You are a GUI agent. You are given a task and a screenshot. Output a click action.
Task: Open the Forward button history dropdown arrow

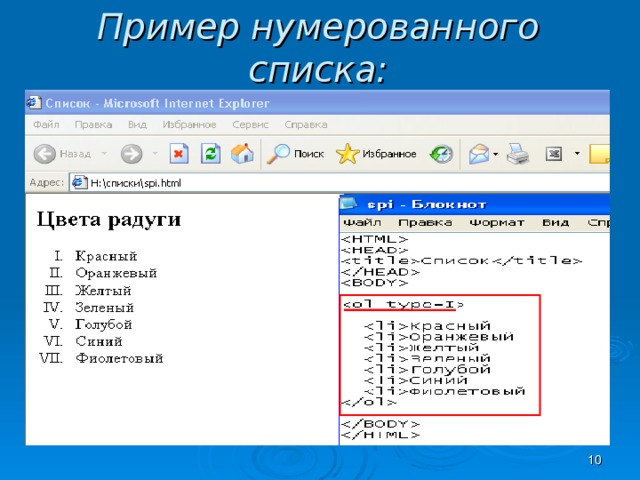pos(155,153)
